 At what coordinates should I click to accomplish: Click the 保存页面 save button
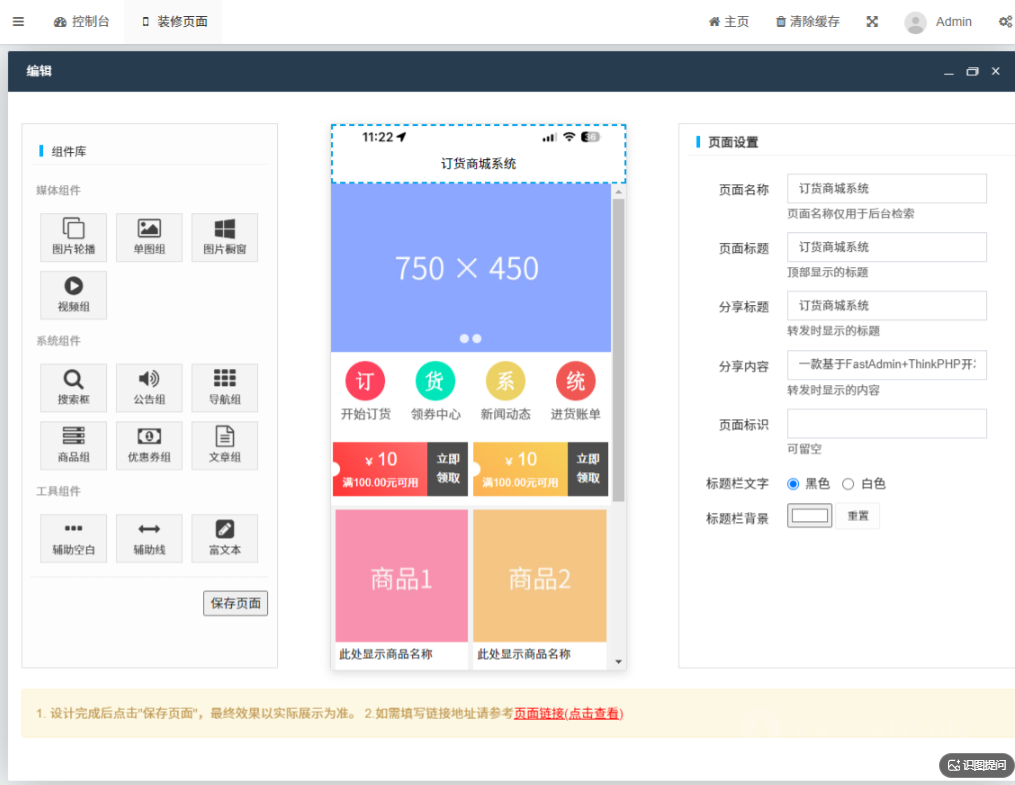tap(235, 603)
